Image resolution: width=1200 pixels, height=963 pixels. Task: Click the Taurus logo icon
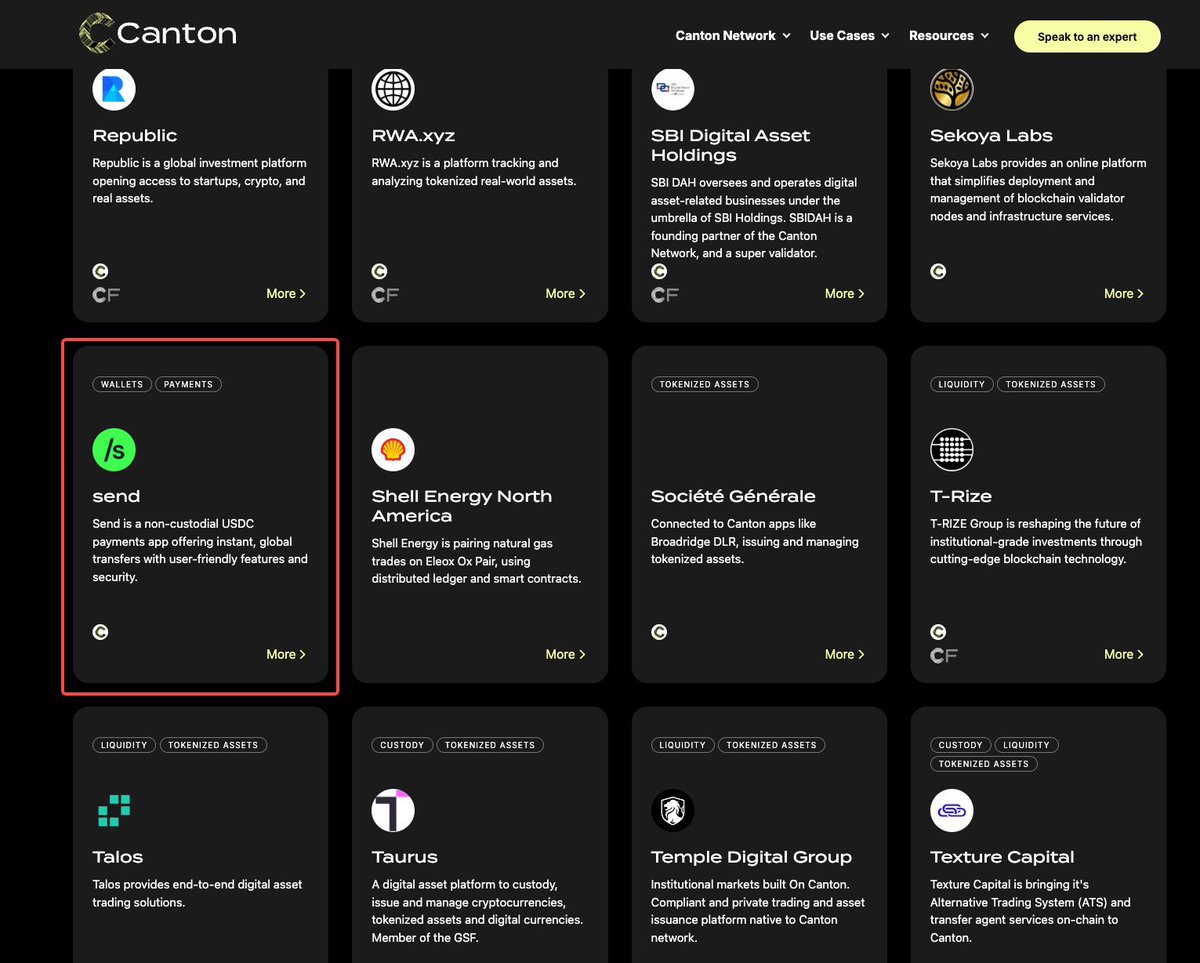[393, 810]
